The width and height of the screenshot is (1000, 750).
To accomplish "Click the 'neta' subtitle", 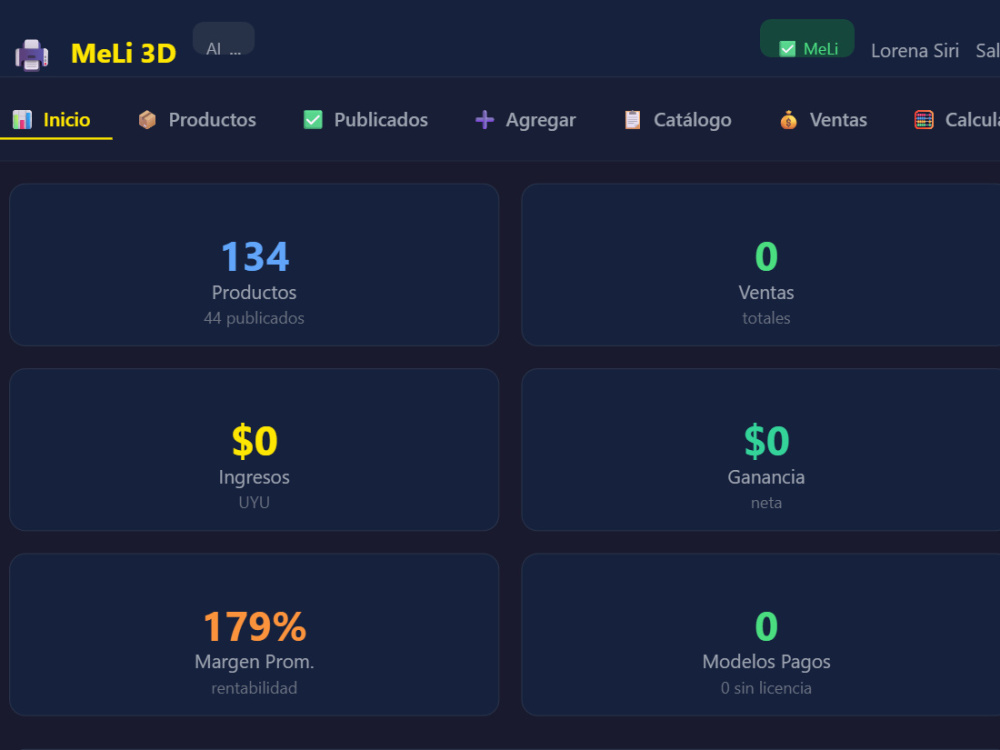I will click(x=766, y=503).
